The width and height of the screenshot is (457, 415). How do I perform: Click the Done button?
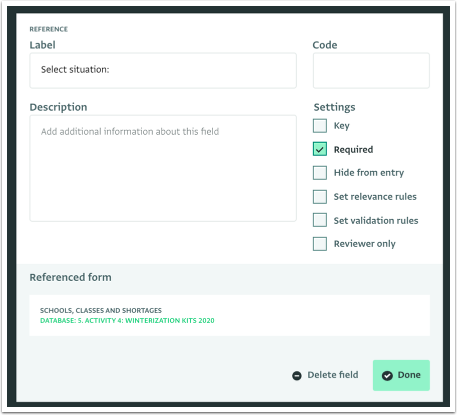pyautogui.click(x=401, y=375)
